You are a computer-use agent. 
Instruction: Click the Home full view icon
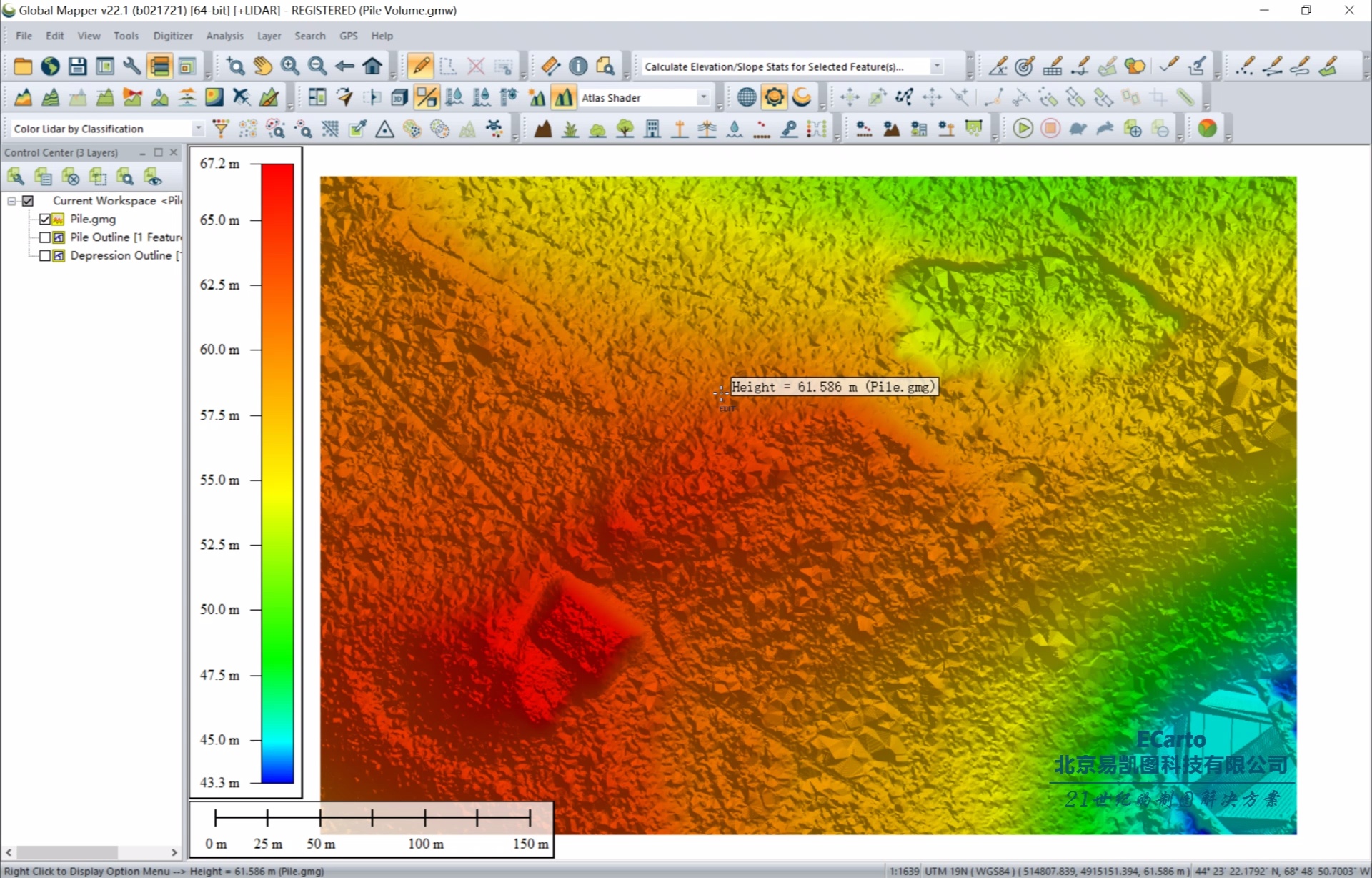pyautogui.click(x=372, y=66)
